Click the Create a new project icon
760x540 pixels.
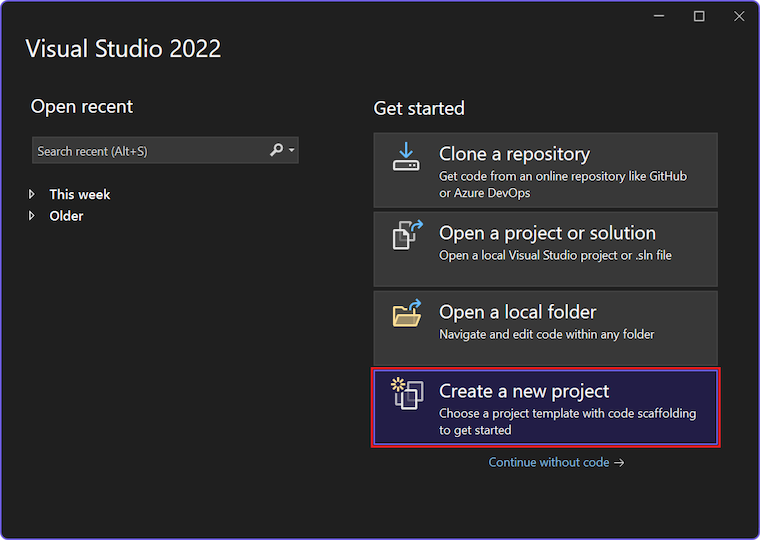(x=407, y=393)
